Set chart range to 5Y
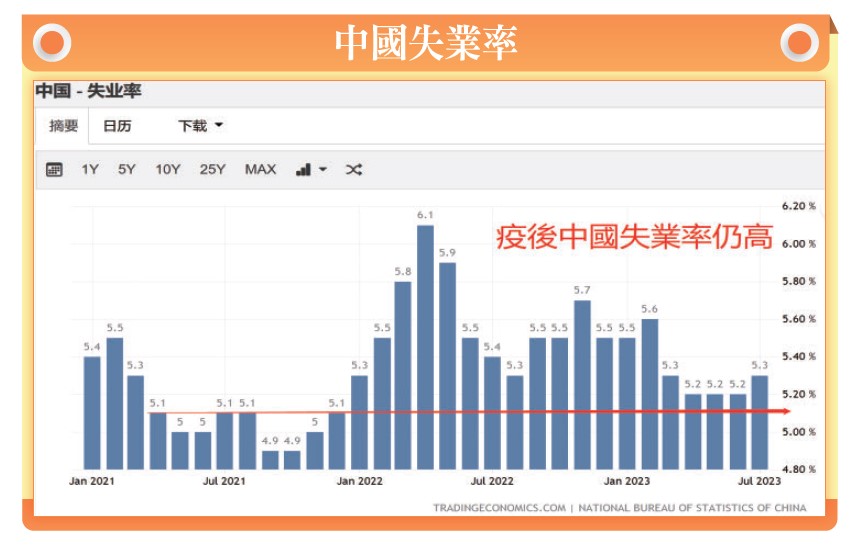 tap(126, 170)
